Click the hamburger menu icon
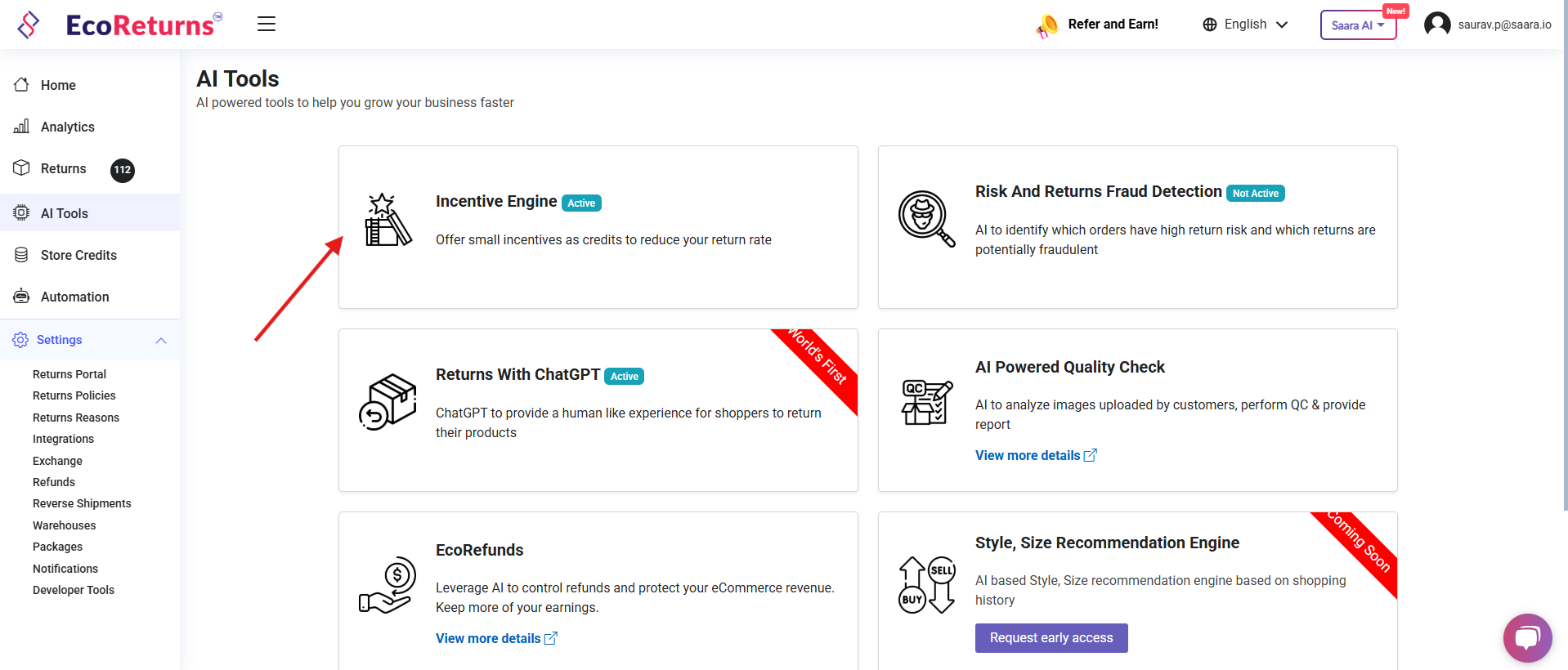This screenshot has height=670, width=1568. [267, 24]
